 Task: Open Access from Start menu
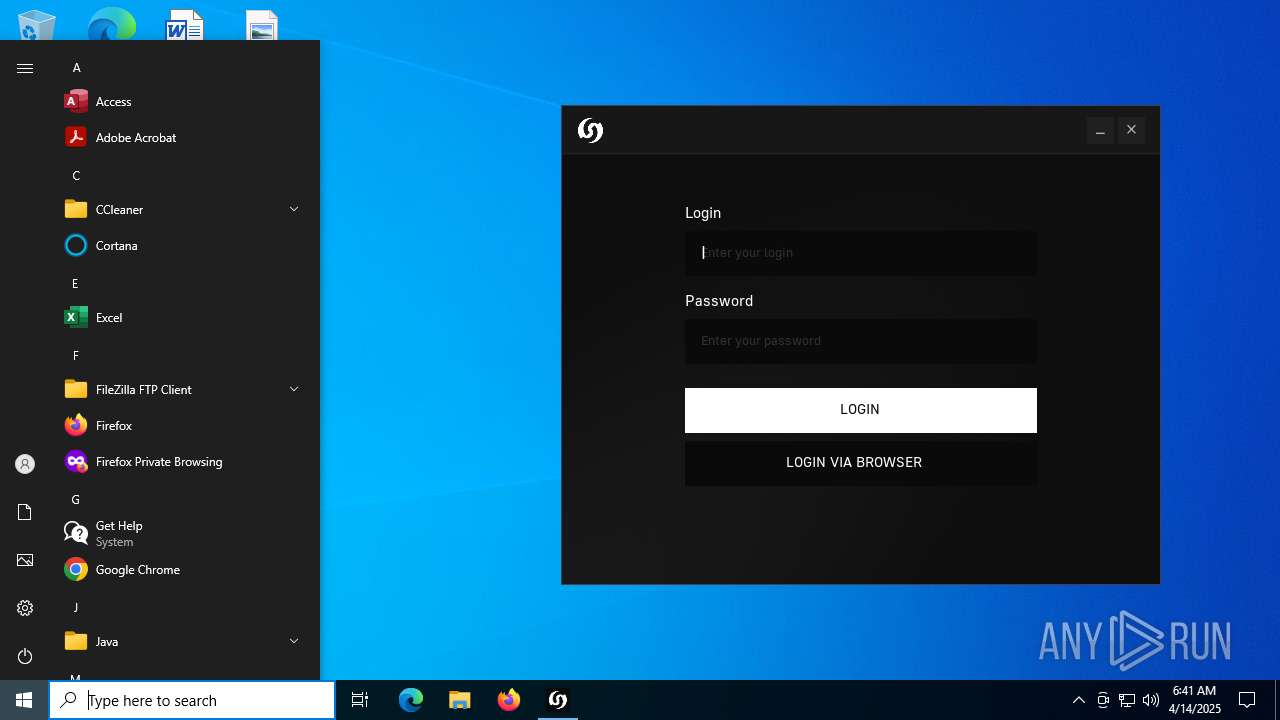tap(184, 101)
